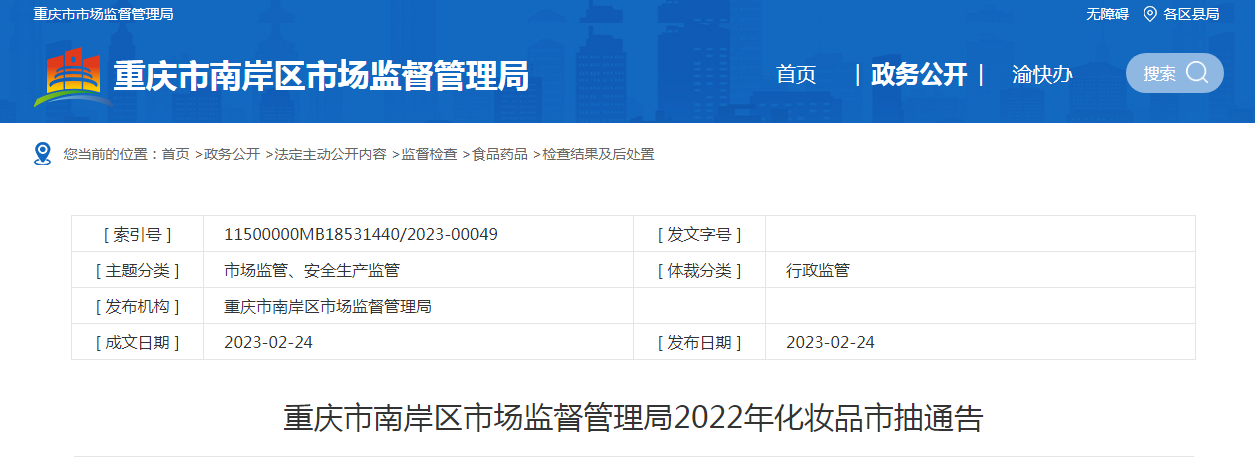Go to 政务公开 in breadcrumb
The width and height of the screenshot is (1255, 471).
(232, 154)
